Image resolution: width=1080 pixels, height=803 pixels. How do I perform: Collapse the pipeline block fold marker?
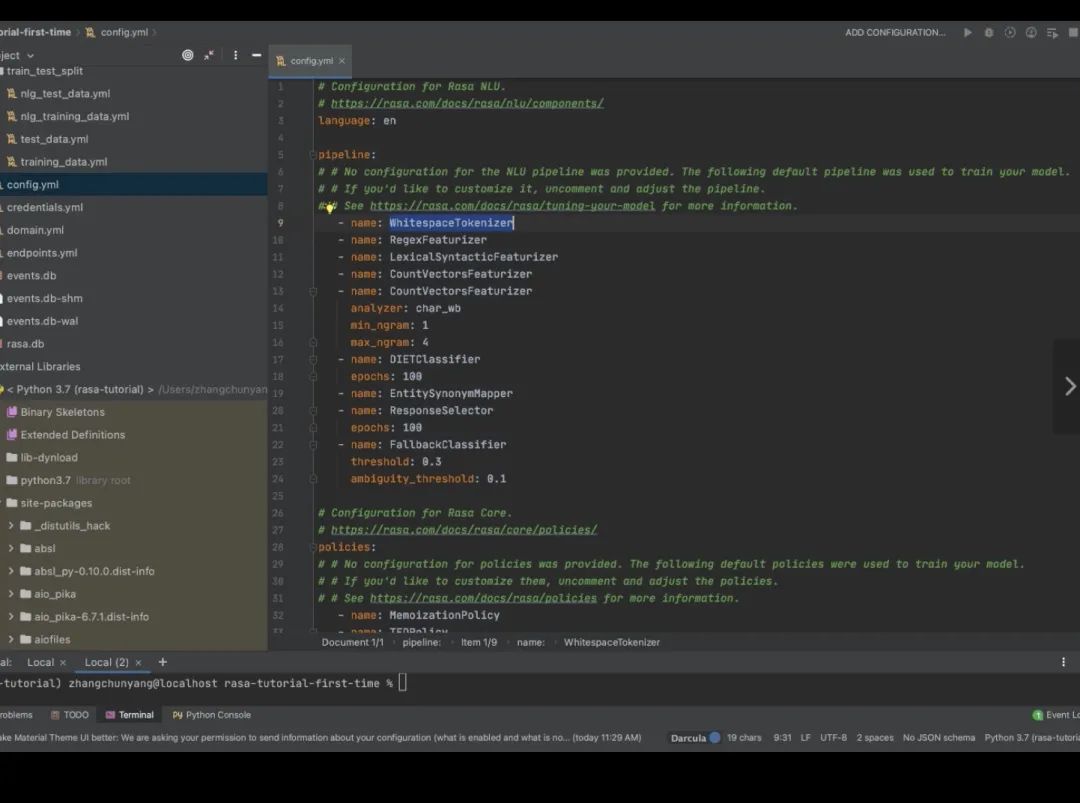(x=313, y=155)
